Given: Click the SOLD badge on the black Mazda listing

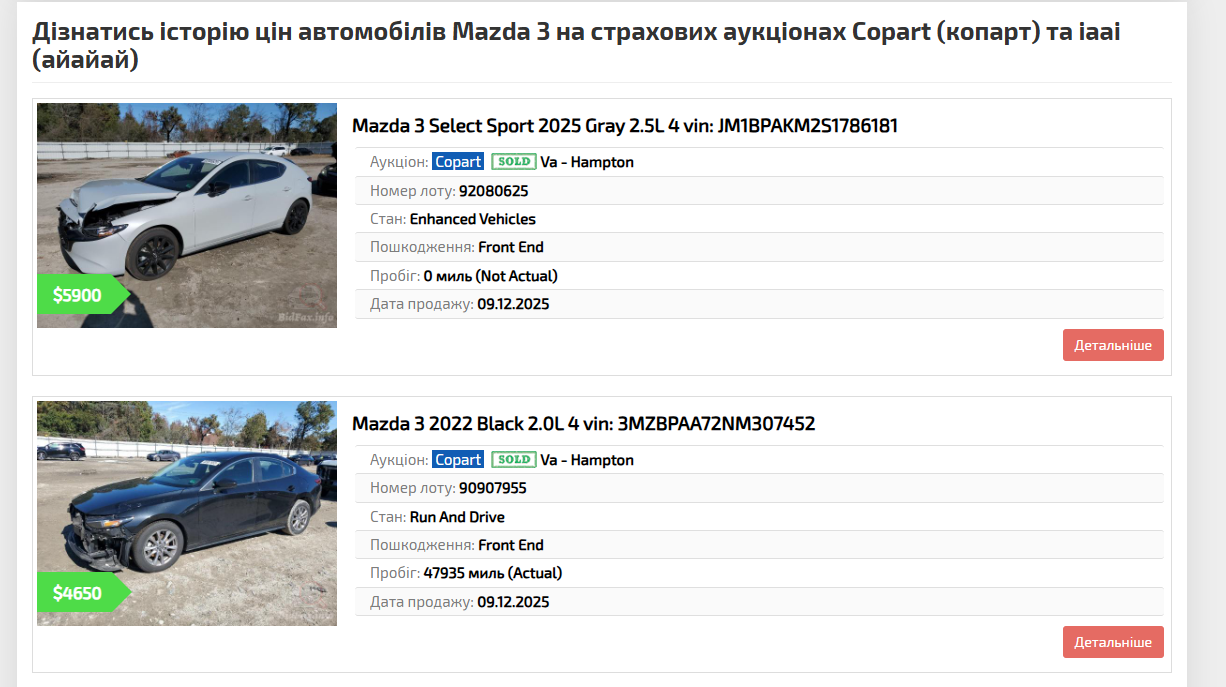Looking at the screenshot, I should tap(514, 460).
